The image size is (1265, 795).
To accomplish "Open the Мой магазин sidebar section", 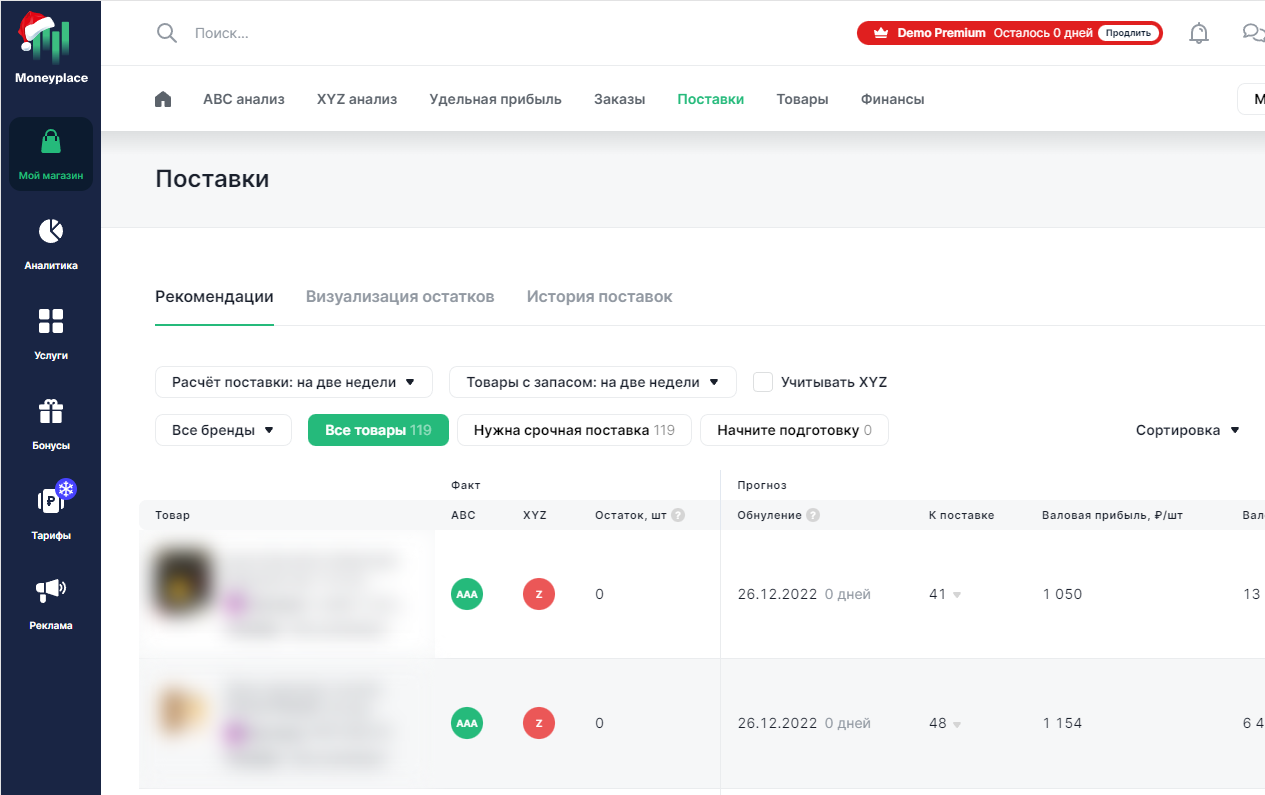I will click(51, 154).
